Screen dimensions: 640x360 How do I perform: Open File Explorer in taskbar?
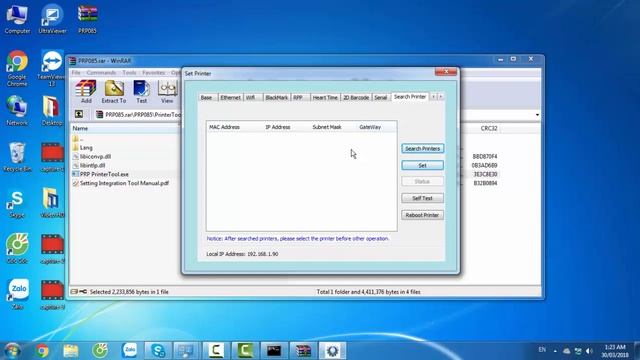pos(71,351)
